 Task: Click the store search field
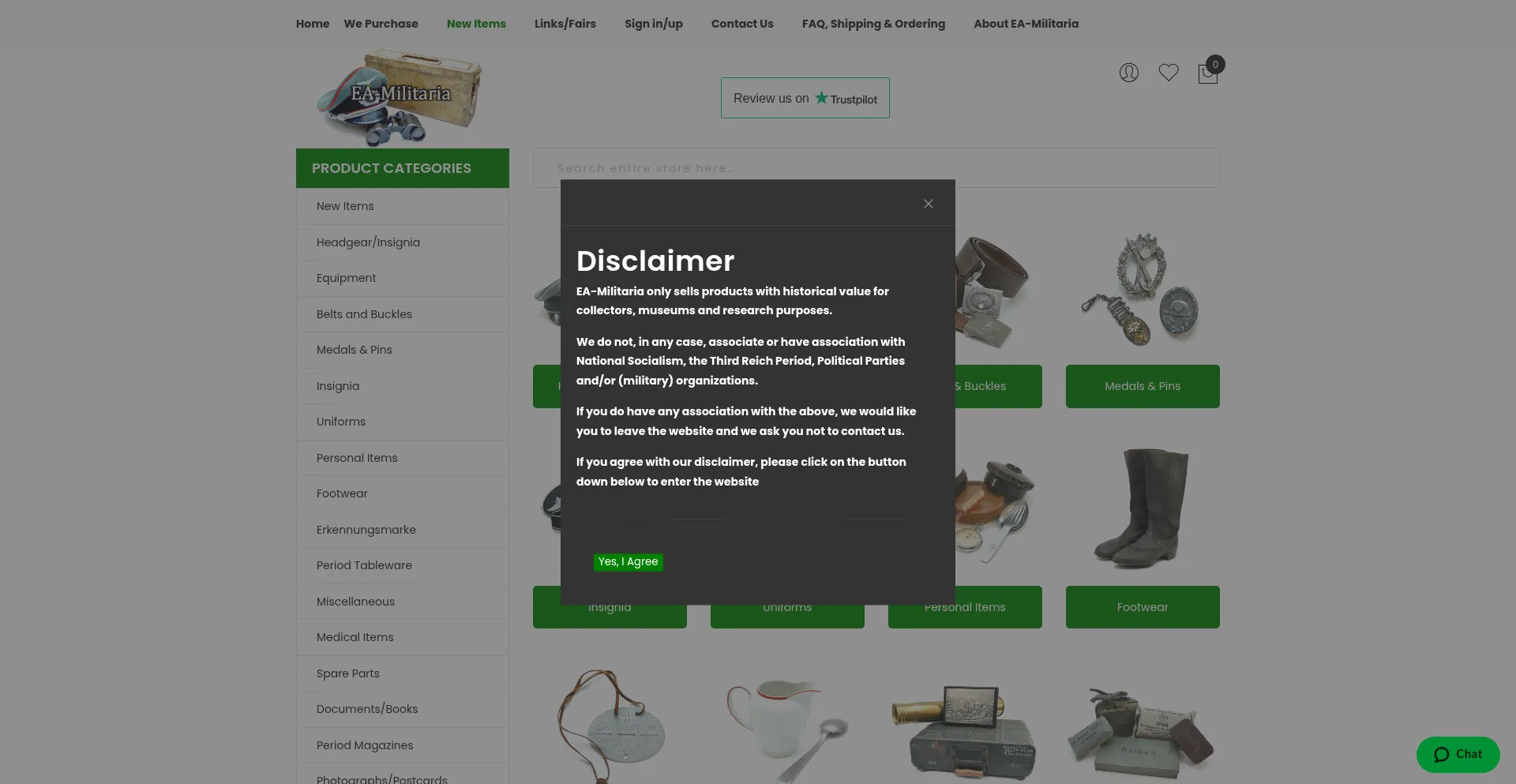(875, 167)
